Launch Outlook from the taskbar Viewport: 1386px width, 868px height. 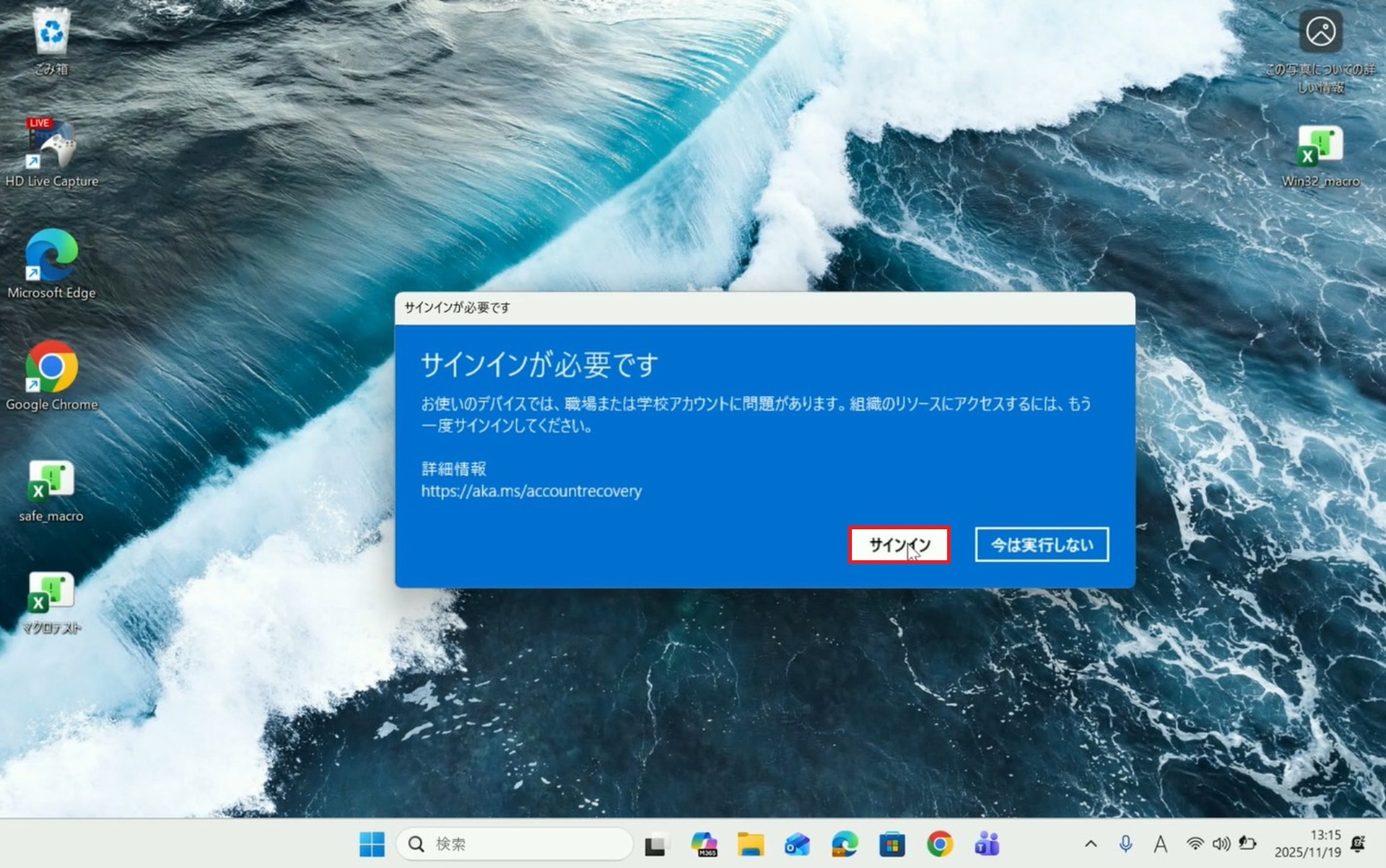796,843
